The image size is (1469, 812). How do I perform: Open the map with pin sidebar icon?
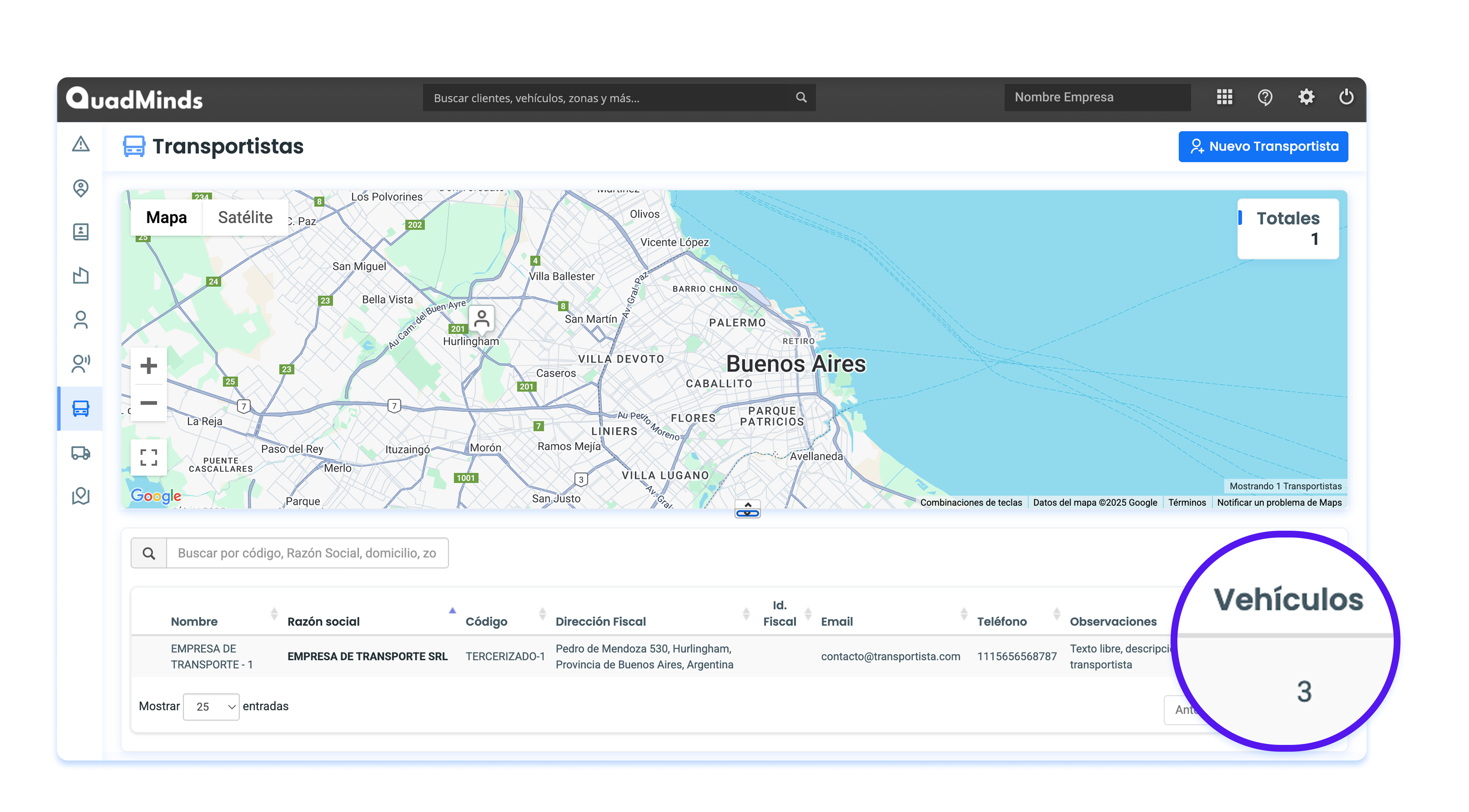point(80,496)
